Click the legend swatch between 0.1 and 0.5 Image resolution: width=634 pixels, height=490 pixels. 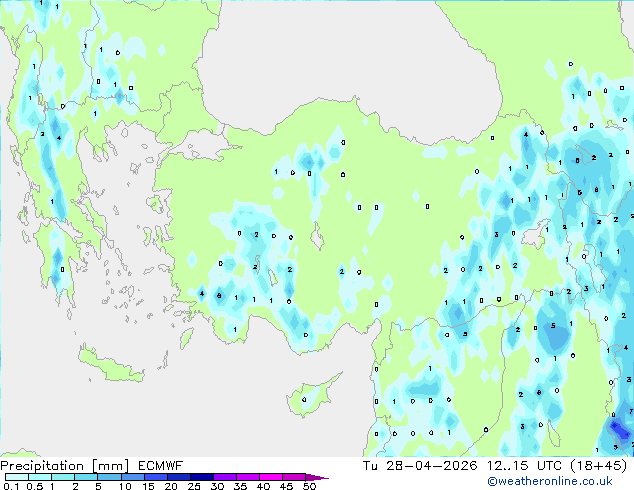click(x=17, y=477)
